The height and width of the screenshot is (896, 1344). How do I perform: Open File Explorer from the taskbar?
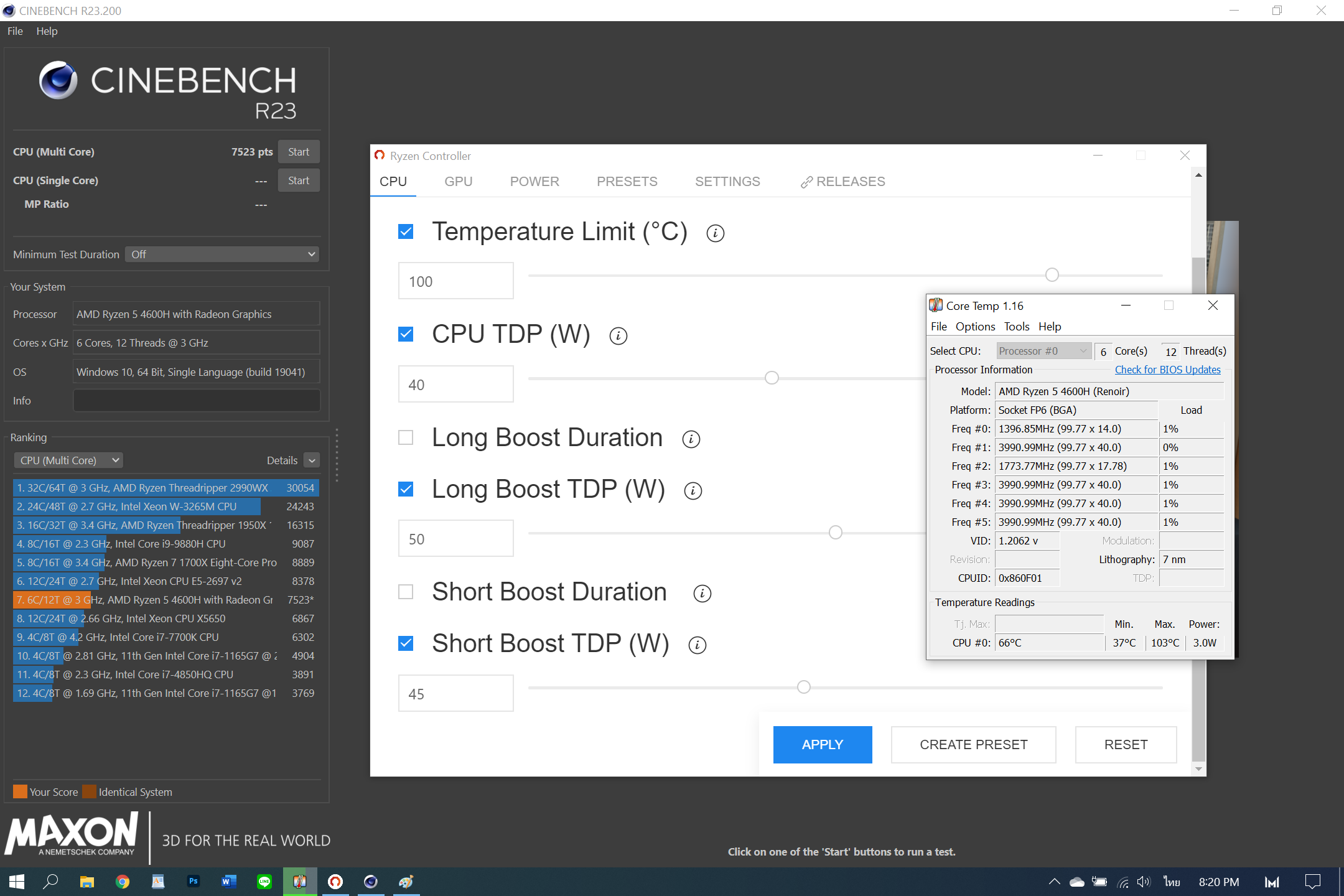click(x=86, y=882)
